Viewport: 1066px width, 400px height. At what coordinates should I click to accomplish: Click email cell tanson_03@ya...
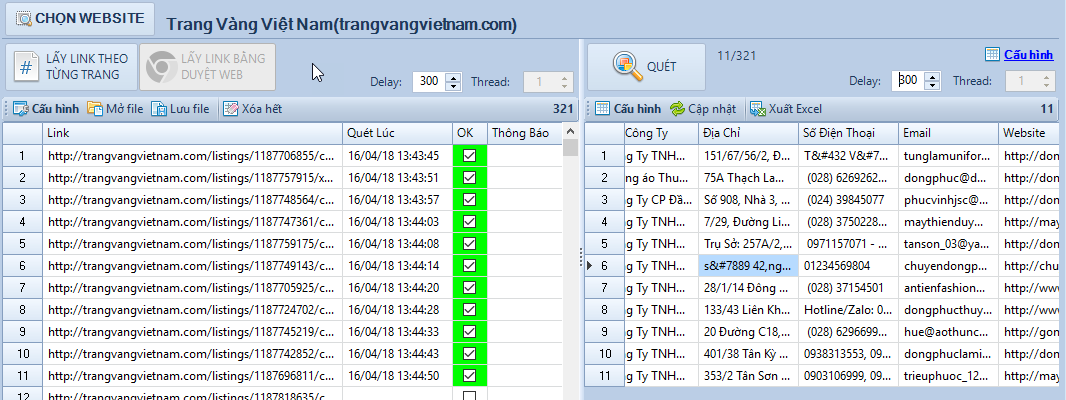point(948,244)
